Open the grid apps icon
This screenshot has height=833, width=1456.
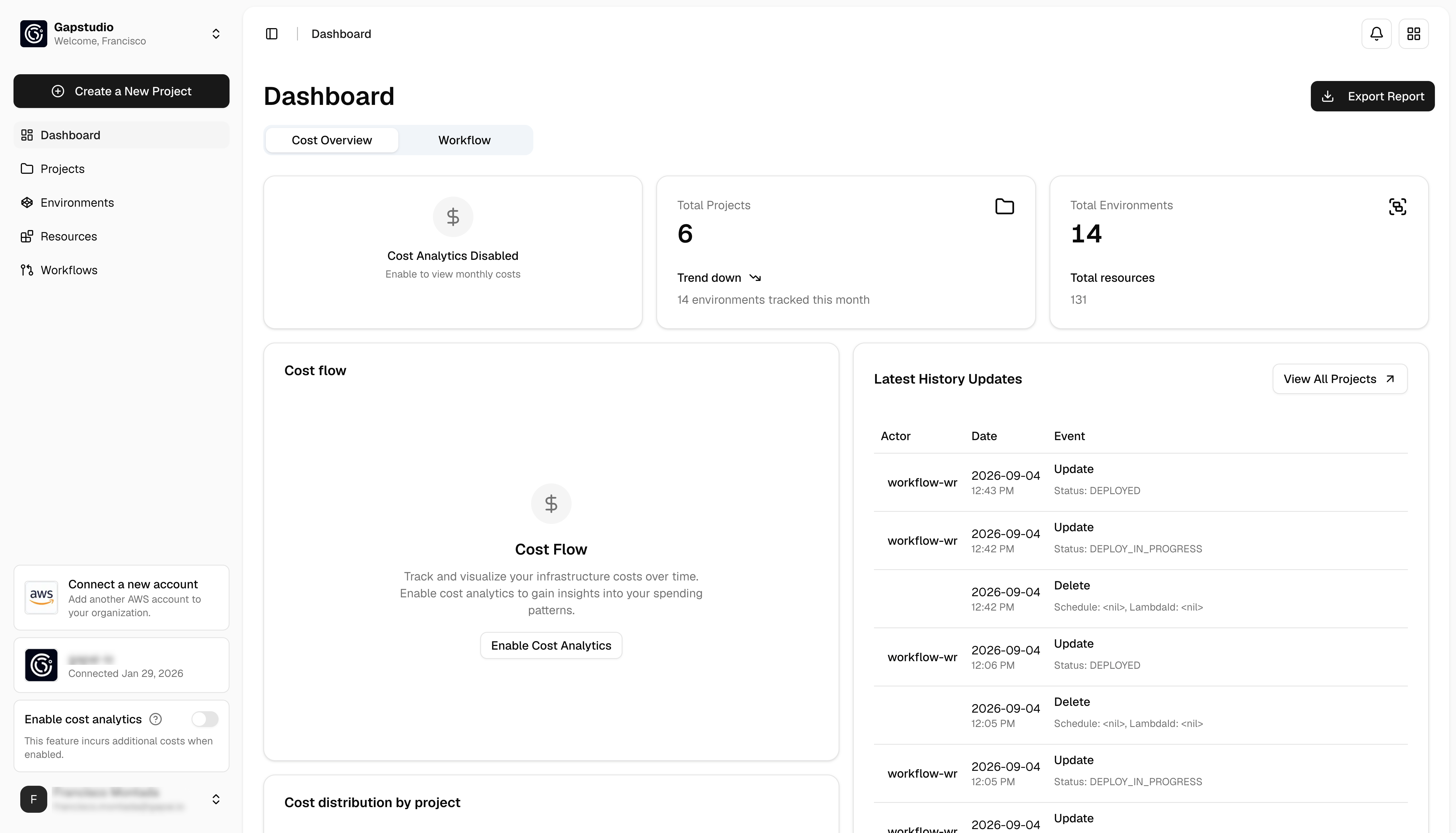[1414, 34]
